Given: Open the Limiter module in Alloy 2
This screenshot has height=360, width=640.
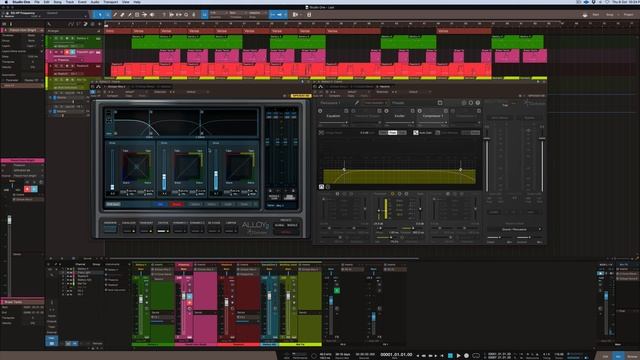Looking at the screenshot, I should [231, 229].
